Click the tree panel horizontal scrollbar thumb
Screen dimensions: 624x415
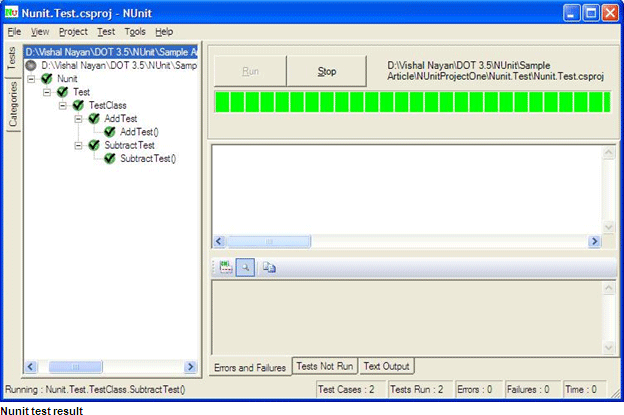pyautogui.click(x=76, y=367)
